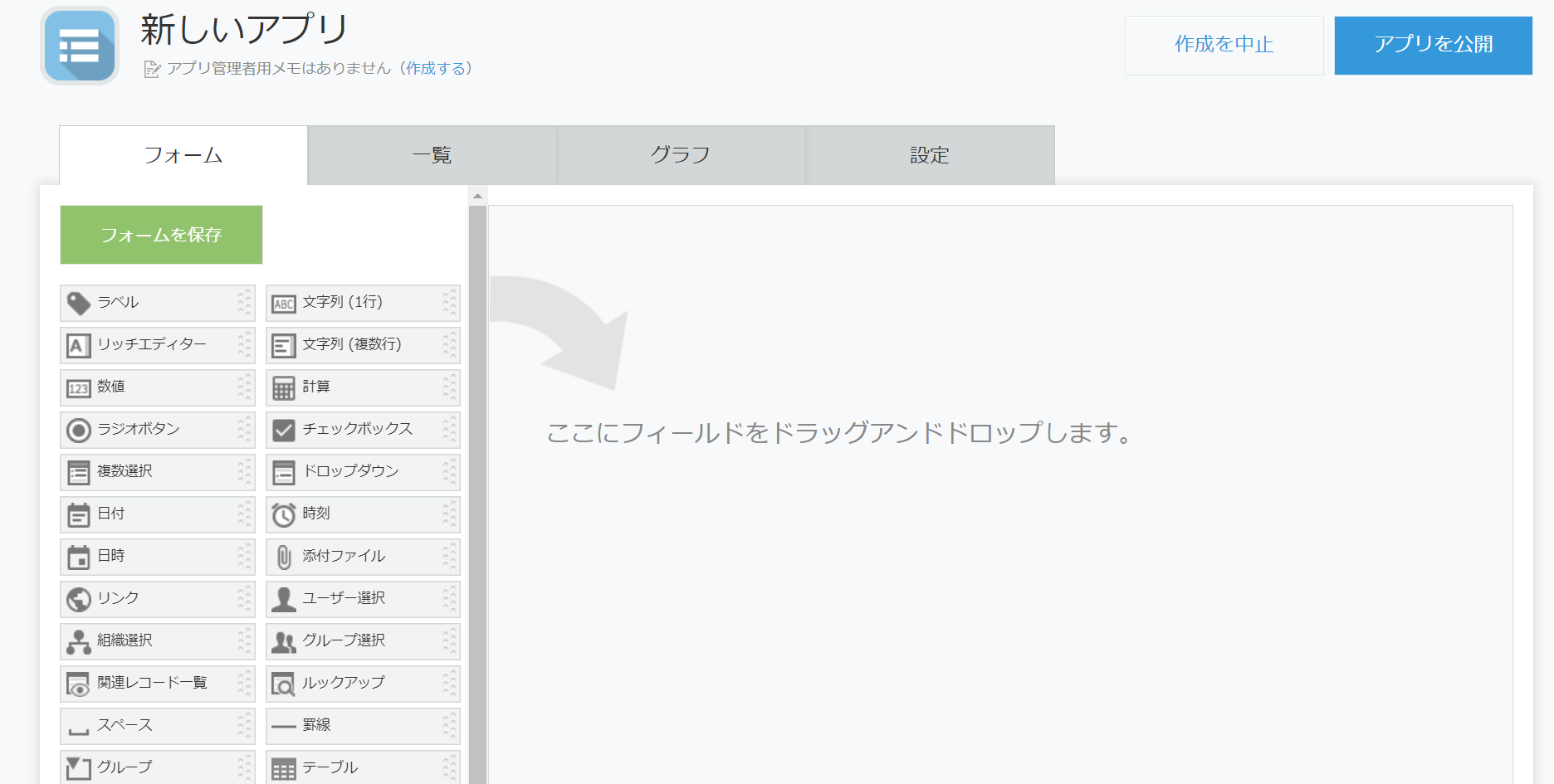Select the チェックボックス checkmark icon

tap(284, 430)
